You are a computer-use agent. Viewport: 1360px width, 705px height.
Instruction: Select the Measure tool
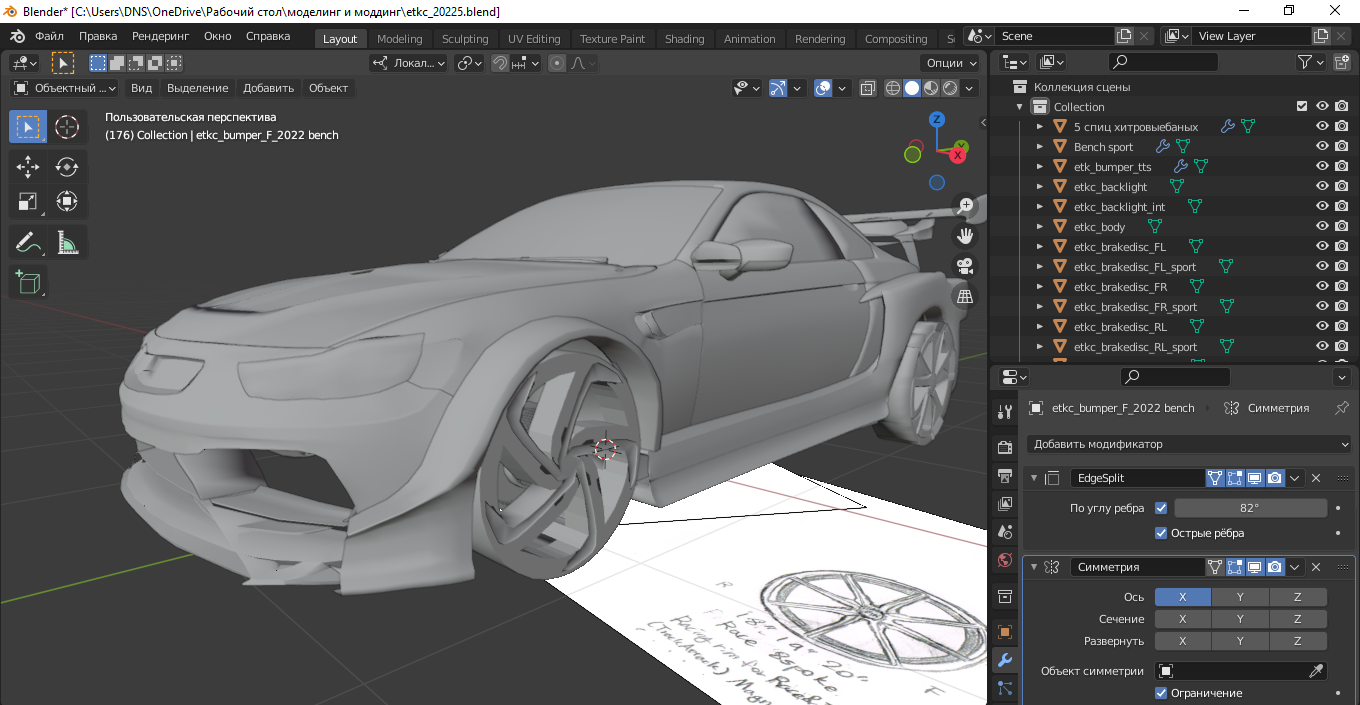[x=67, y=243]
